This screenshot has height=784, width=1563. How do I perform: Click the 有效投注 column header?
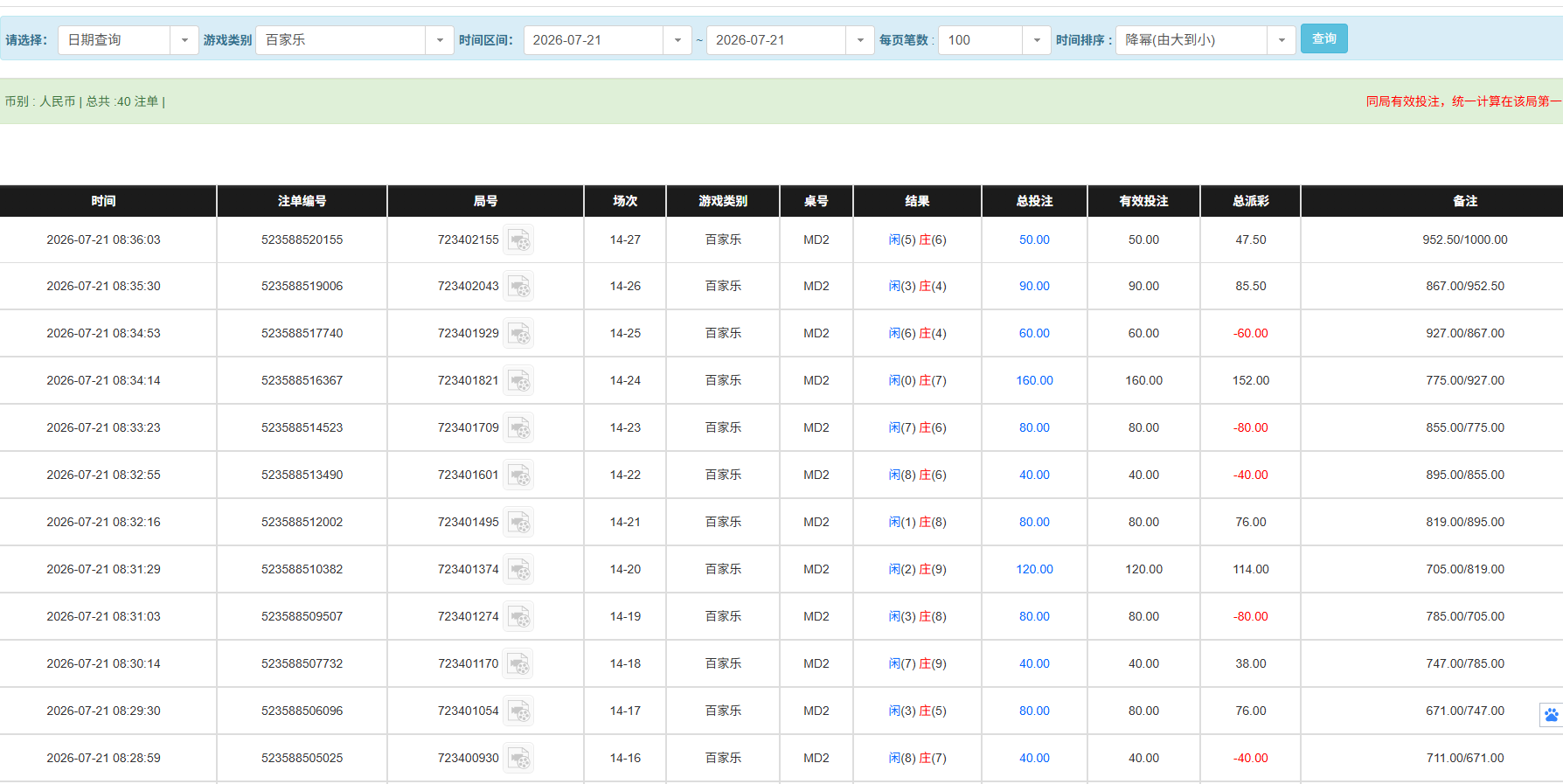[x=1143, y=201]
